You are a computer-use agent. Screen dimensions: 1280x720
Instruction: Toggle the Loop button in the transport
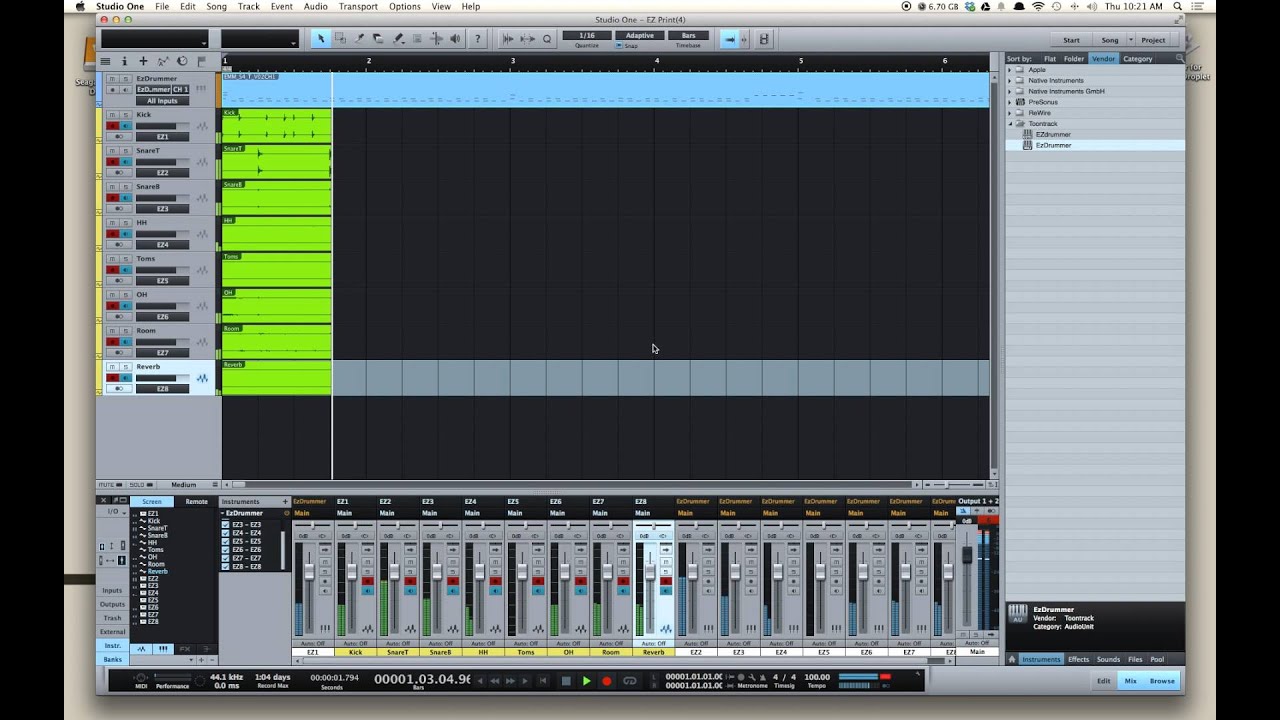click(630, 681)
